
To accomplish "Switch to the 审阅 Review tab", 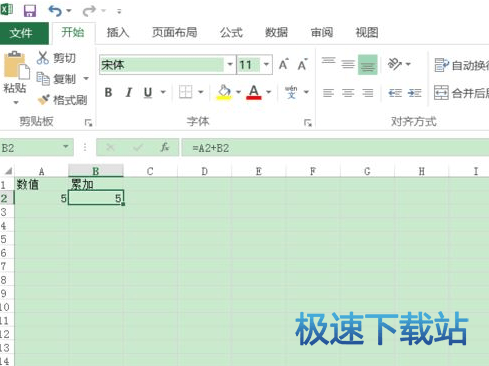I will 322,33.
